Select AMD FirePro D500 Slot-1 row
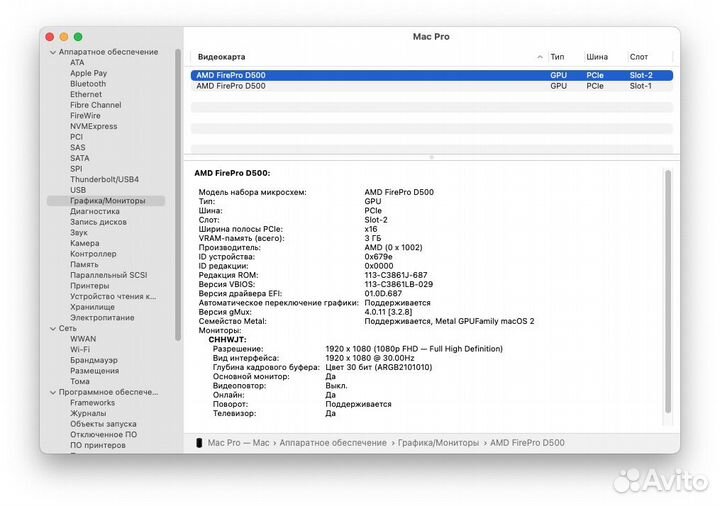Viewport: 720px width, 506px height. [432, 86]
